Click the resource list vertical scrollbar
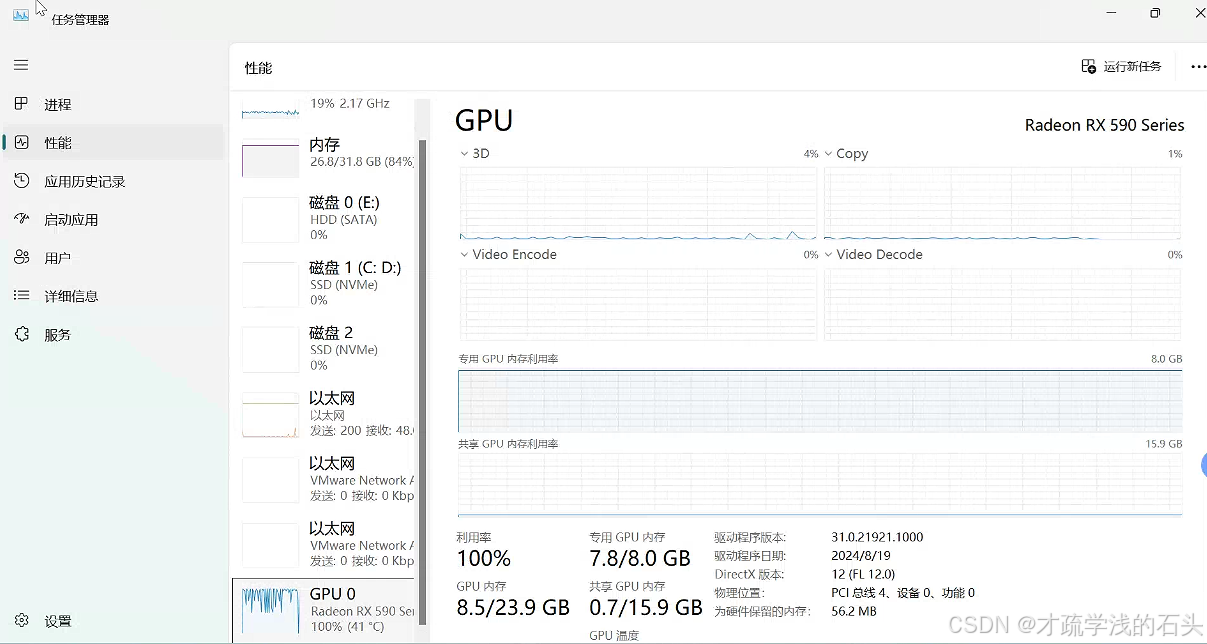Viewport: 1207px width, 644px height. coord(423,380)
